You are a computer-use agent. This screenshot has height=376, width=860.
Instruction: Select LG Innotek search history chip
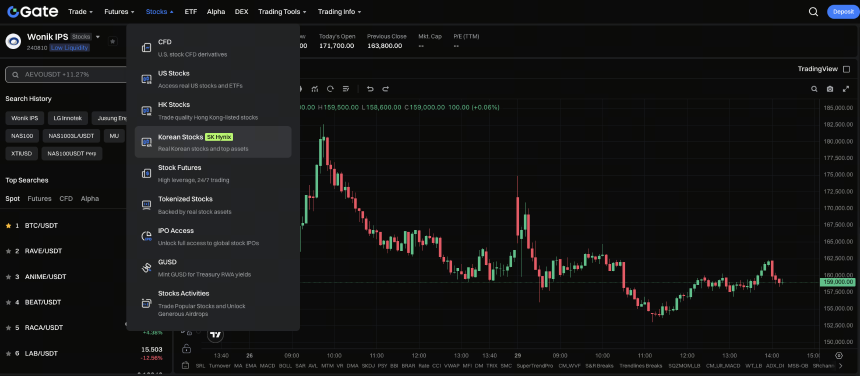[67, 118]
